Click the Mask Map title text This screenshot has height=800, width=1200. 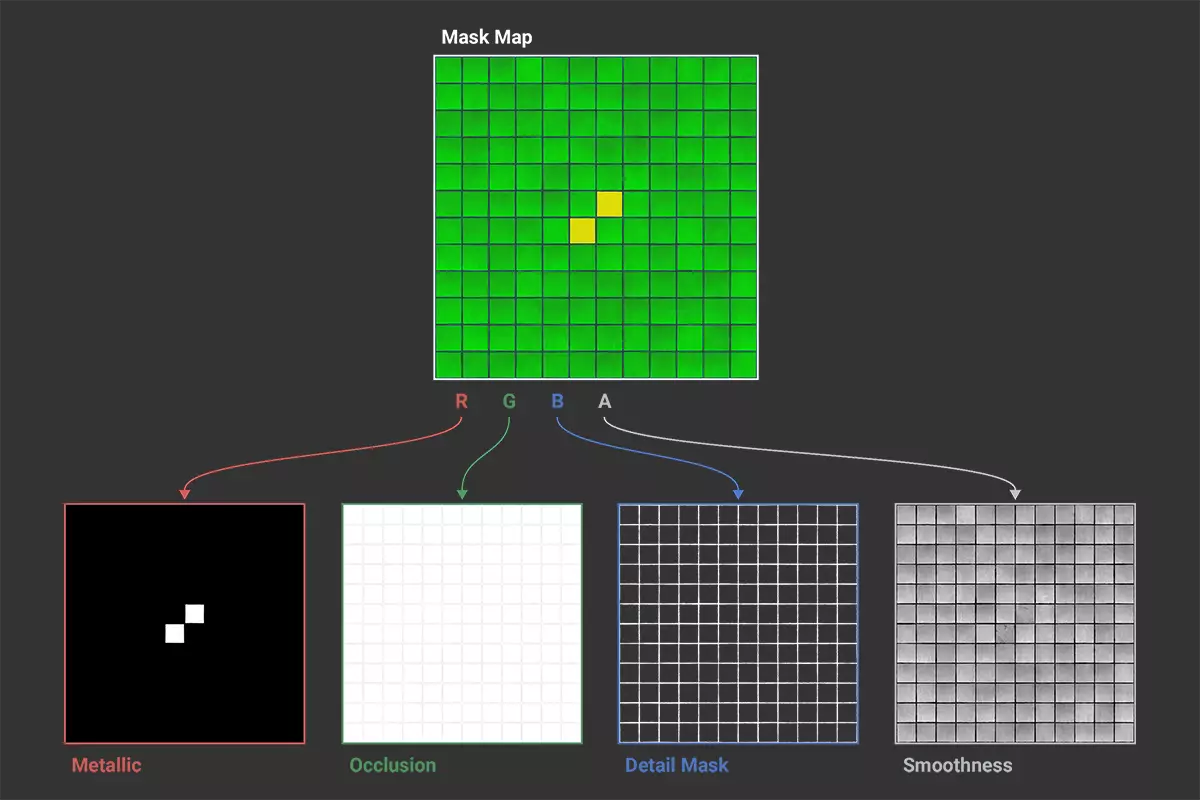[x=487, y=38]
